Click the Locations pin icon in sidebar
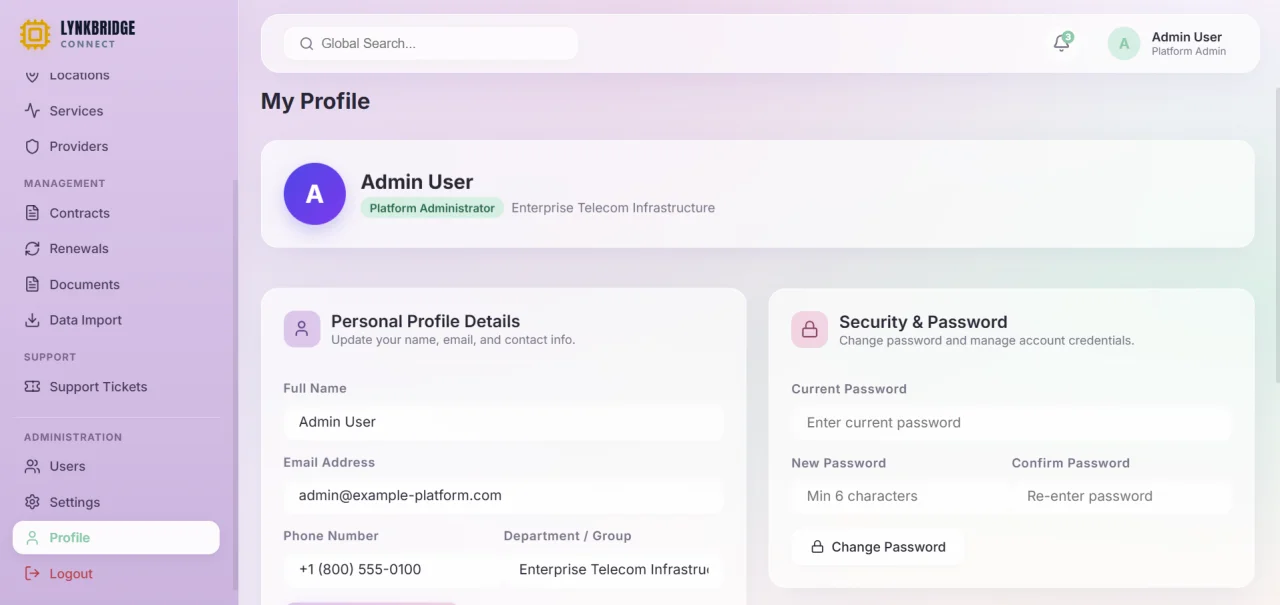Screen dimensions: 1280x605 click(x=32, y=75)
